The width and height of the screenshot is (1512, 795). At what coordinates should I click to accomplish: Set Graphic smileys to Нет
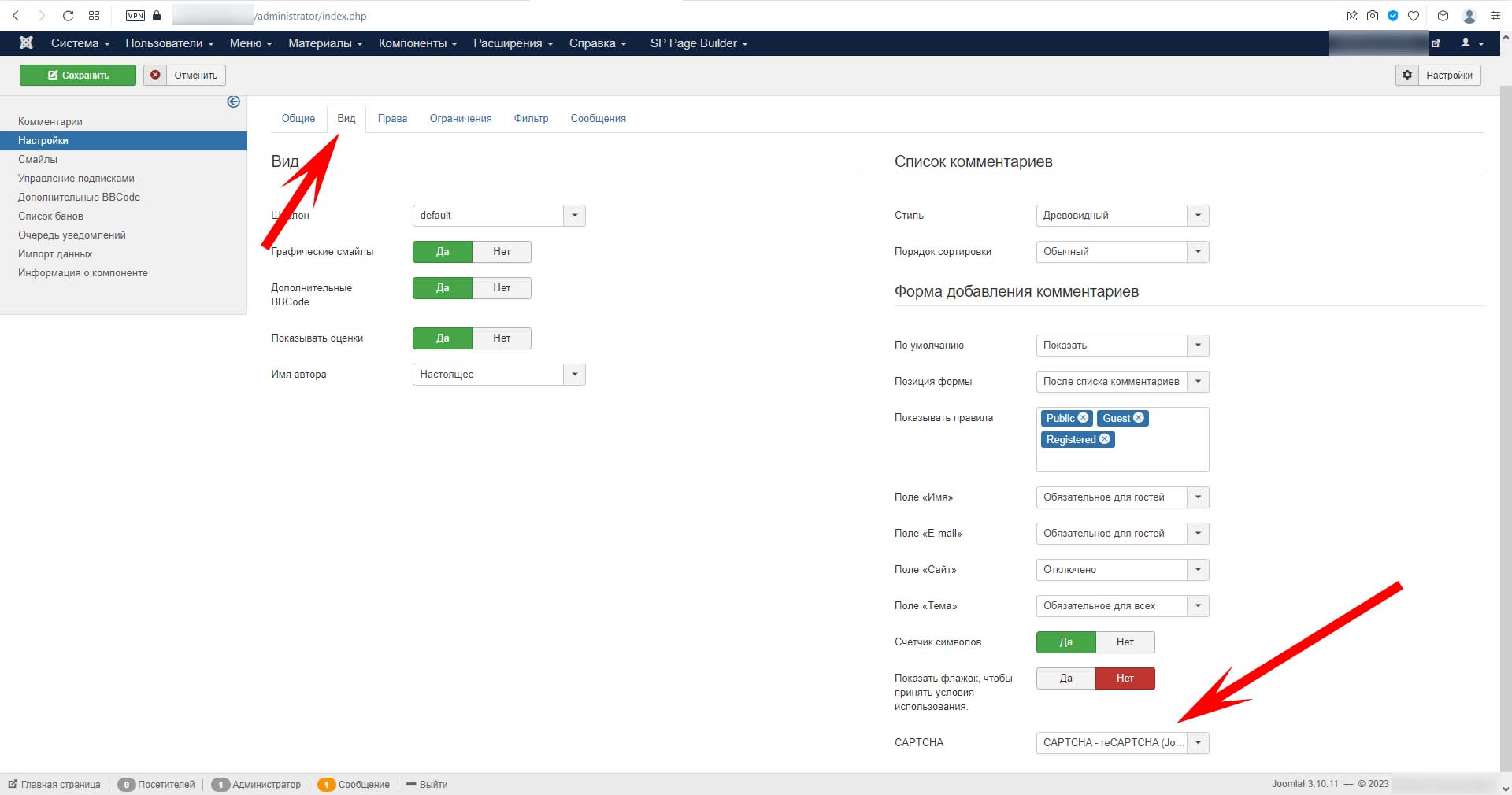click(502, 252)
